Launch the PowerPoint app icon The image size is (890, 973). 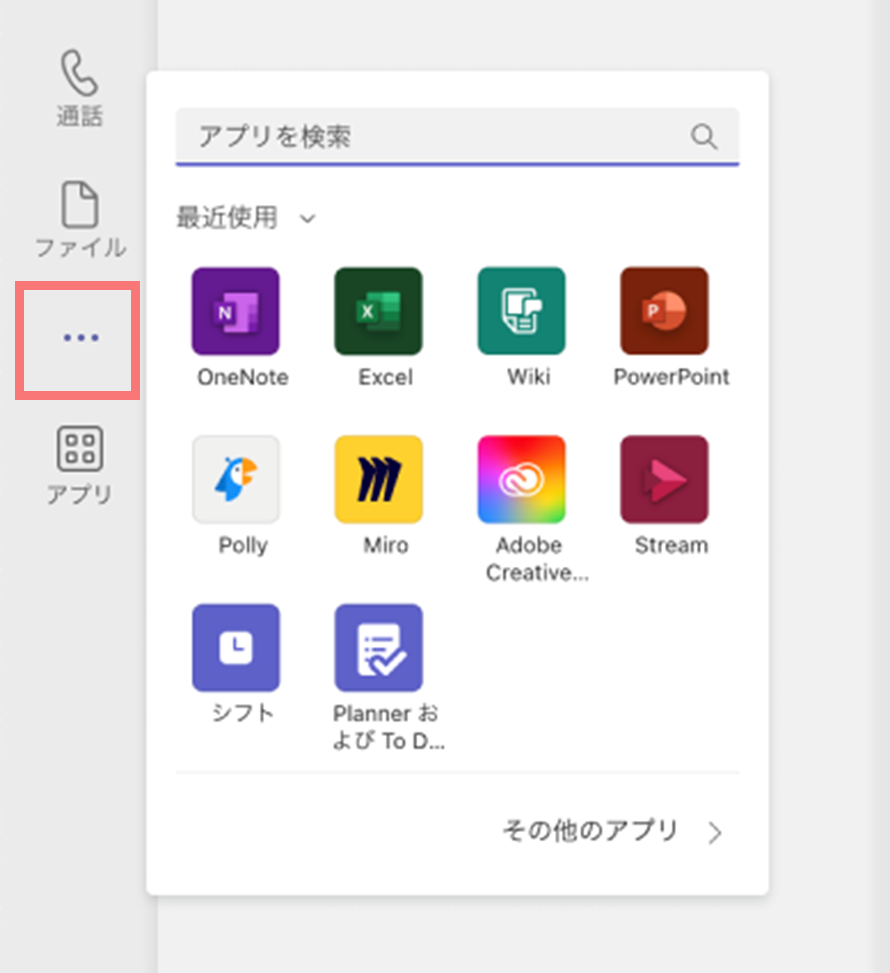(664, 311)
